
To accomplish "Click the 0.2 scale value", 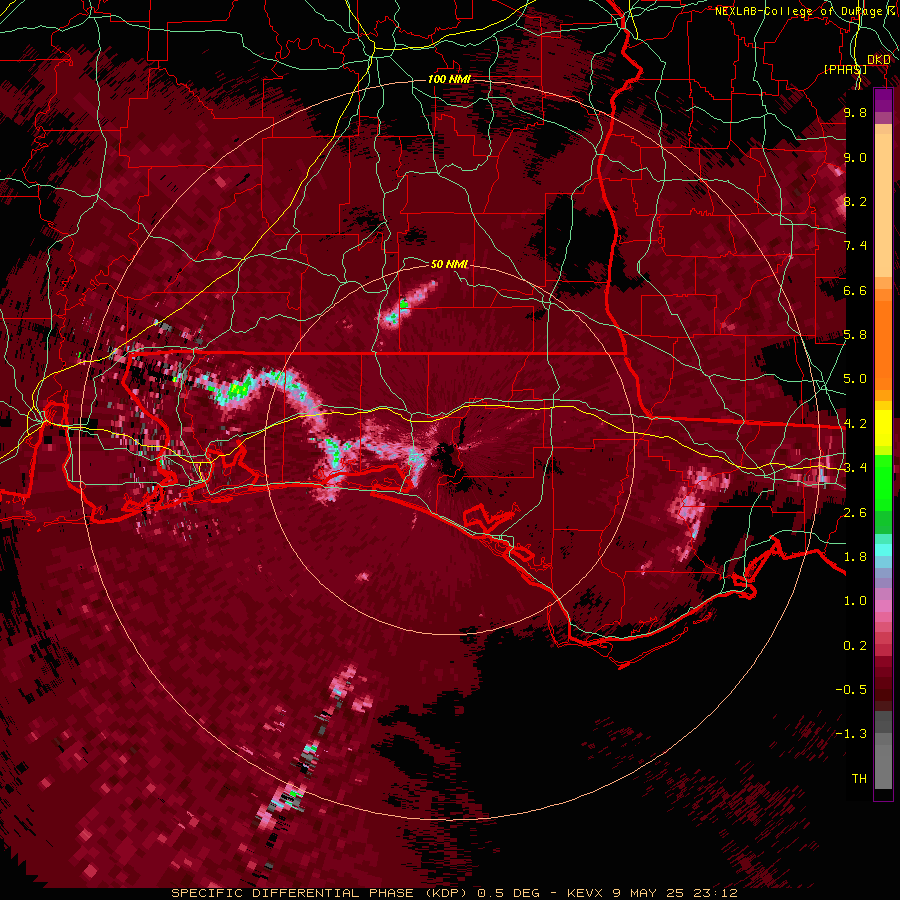I will [855, 646].
